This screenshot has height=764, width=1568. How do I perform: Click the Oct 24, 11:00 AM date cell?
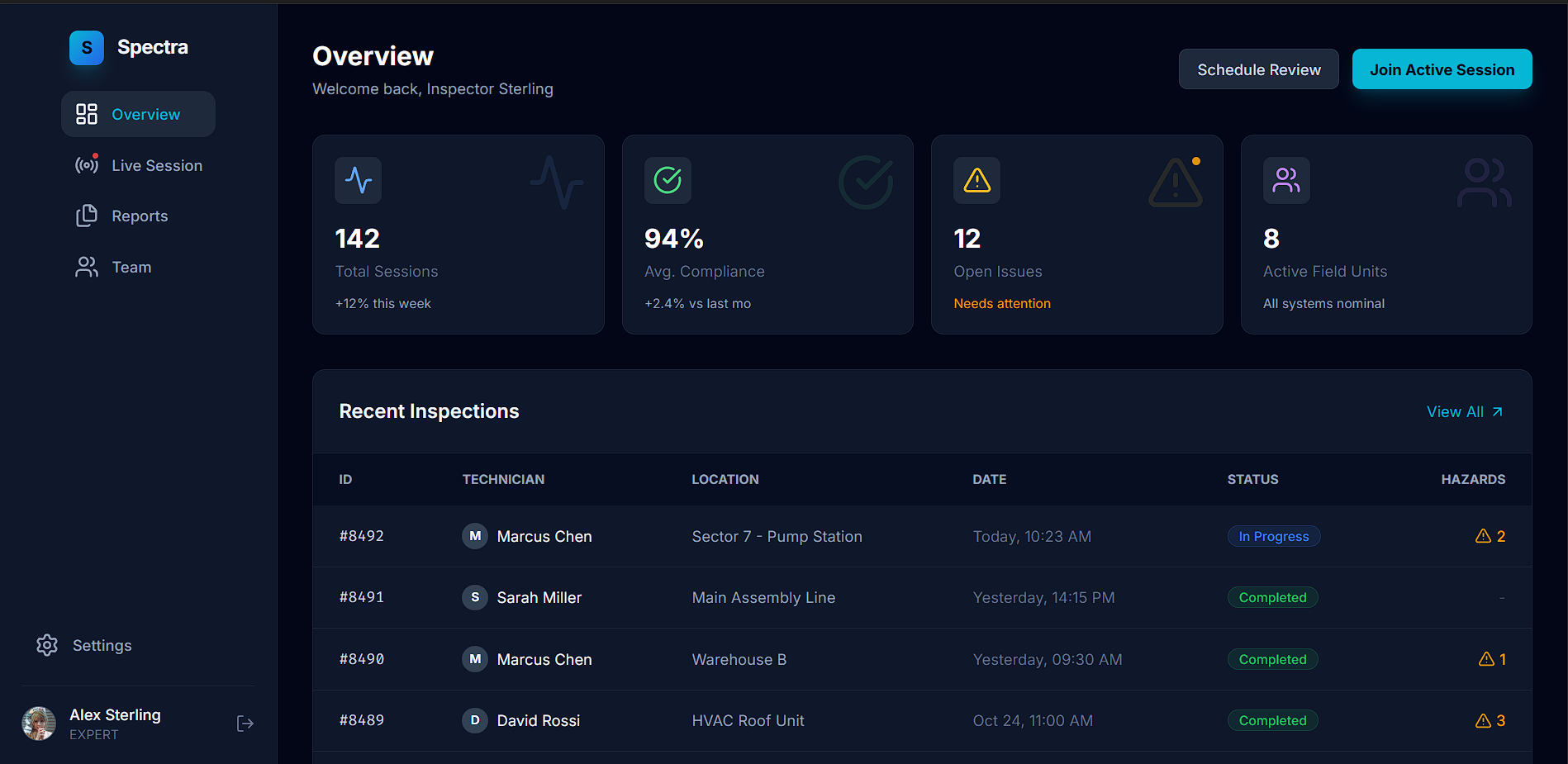1033,720
